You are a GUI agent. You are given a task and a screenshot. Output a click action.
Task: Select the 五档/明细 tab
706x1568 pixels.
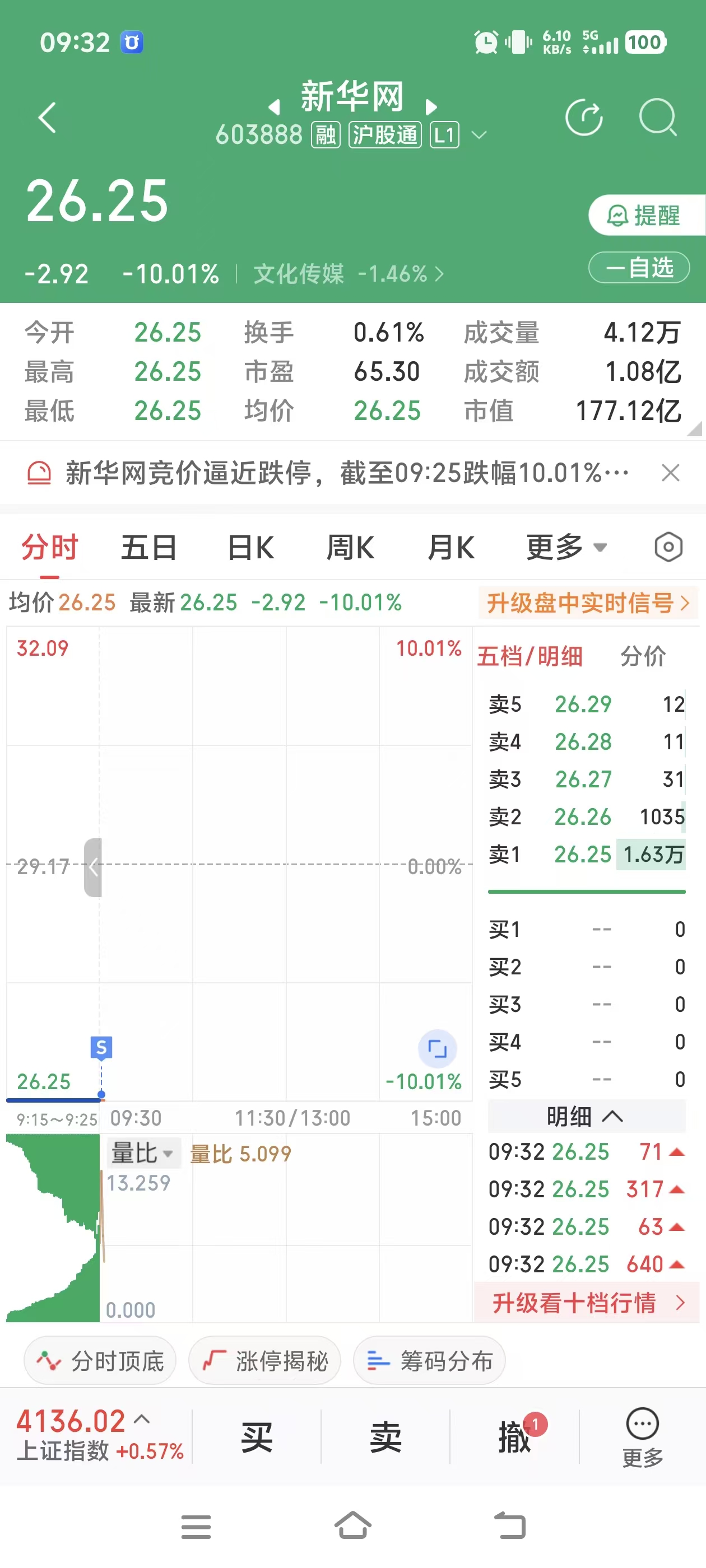[529, 656]
